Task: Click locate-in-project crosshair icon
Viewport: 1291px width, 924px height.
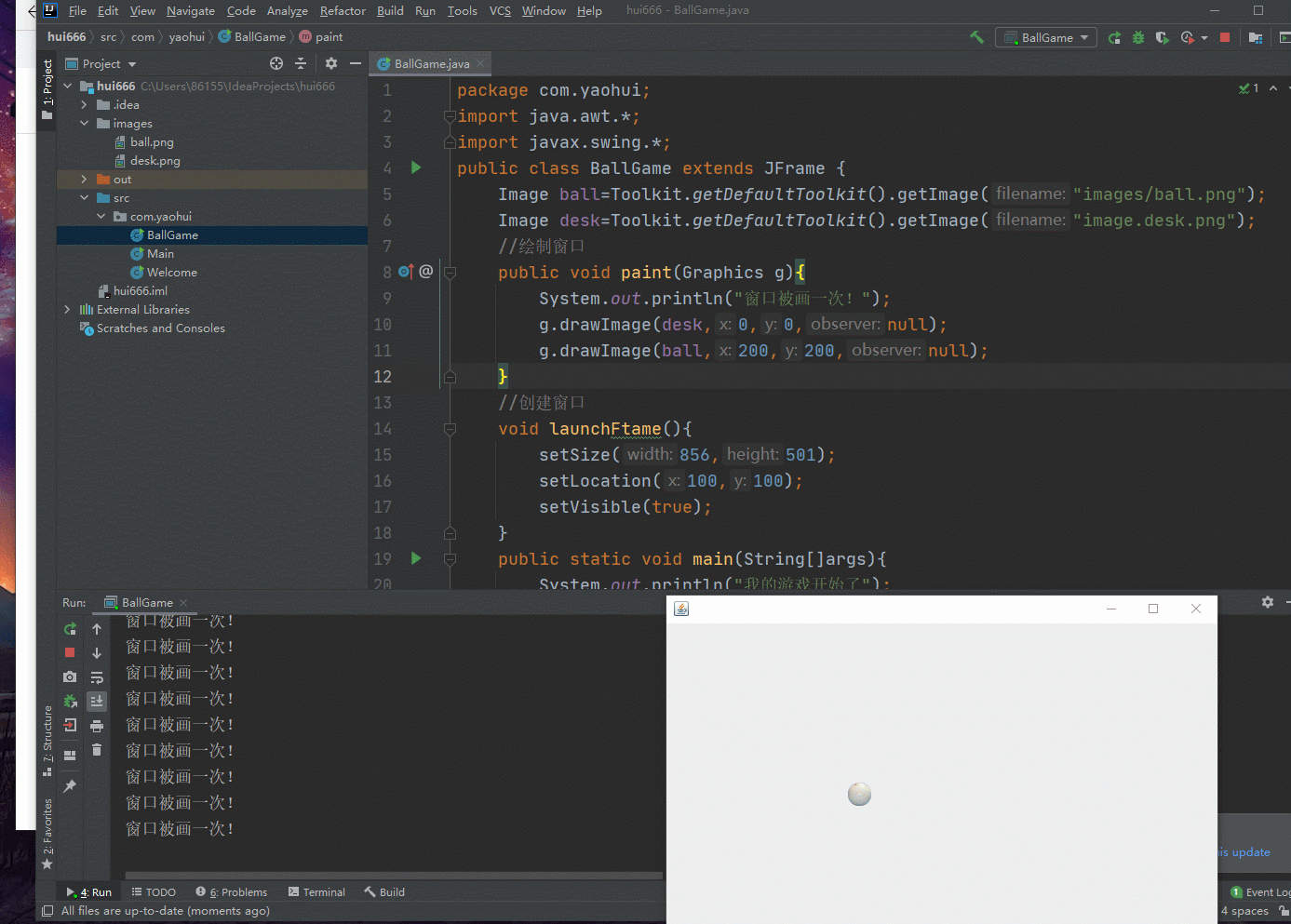Action: (276, 63)
